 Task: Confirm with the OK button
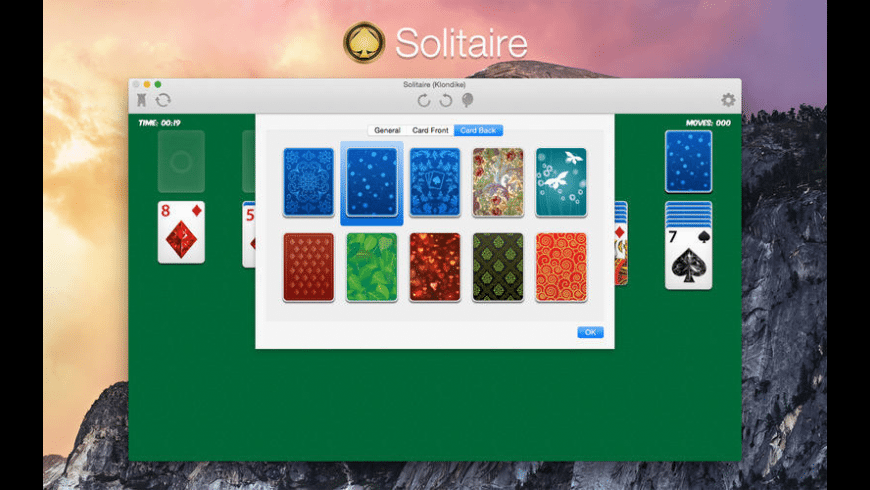point(590,332)
